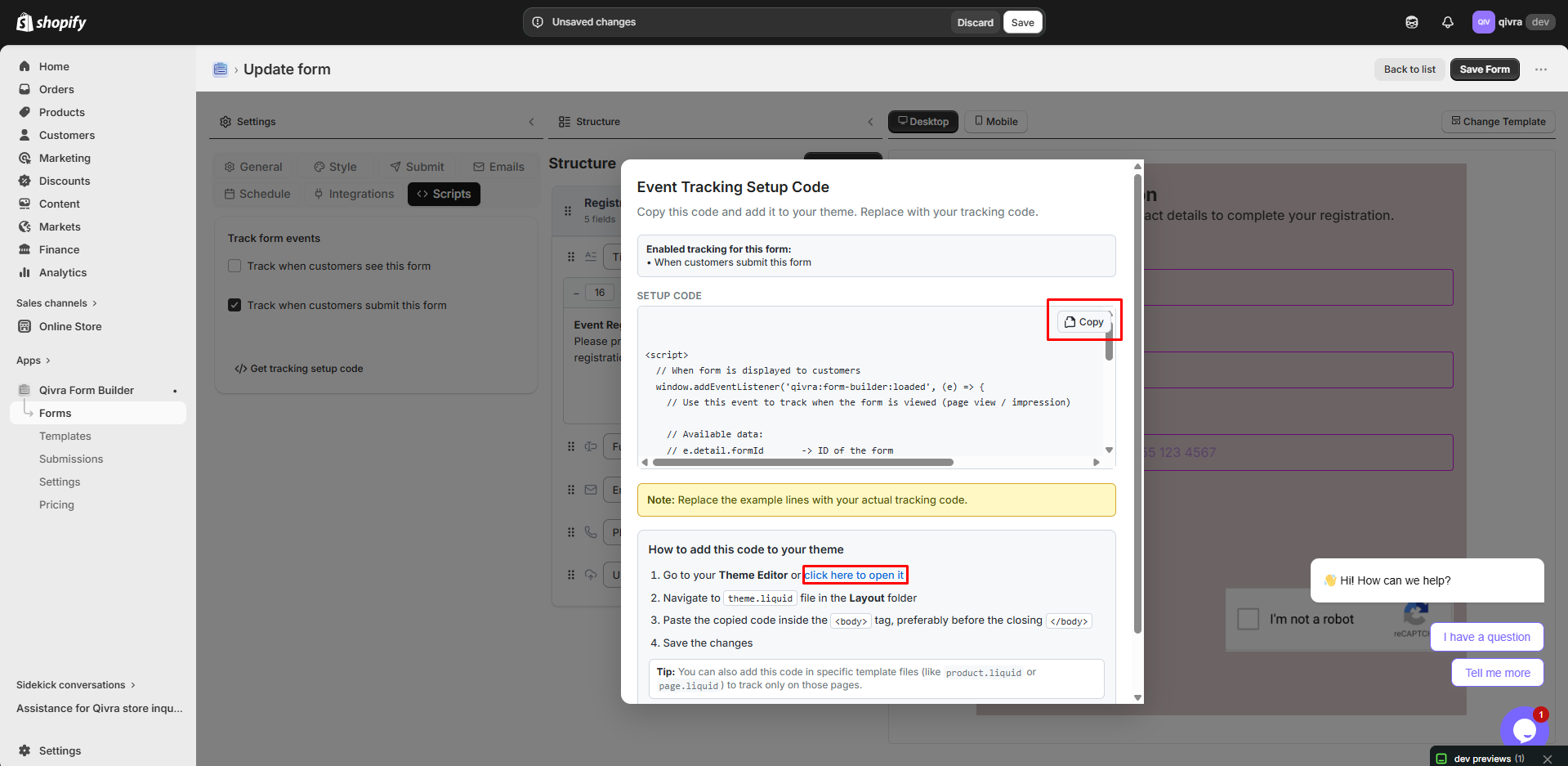Image resolution: width=1568 pixels, height=766 pixels.
Task: Expand Sidekick conversations
Action: point(76,685)
